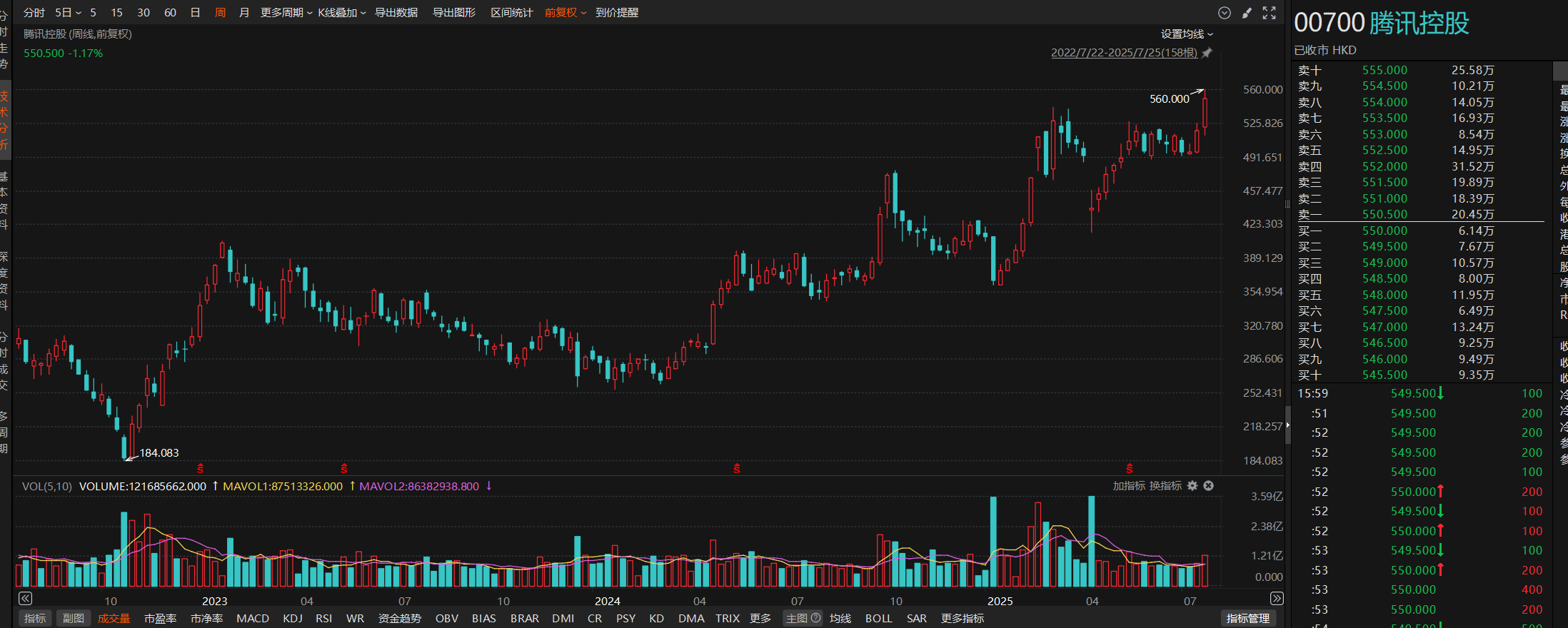Open the drawing brush tool
This screenshot has height=628, width=1568.
click(1247, 13)
